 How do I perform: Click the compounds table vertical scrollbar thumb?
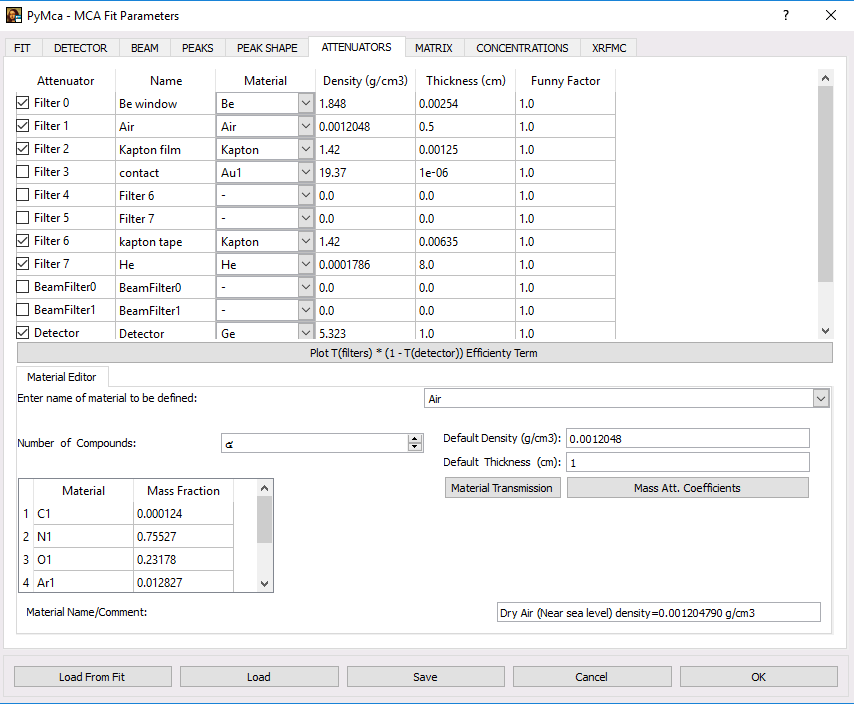point(264,520)
